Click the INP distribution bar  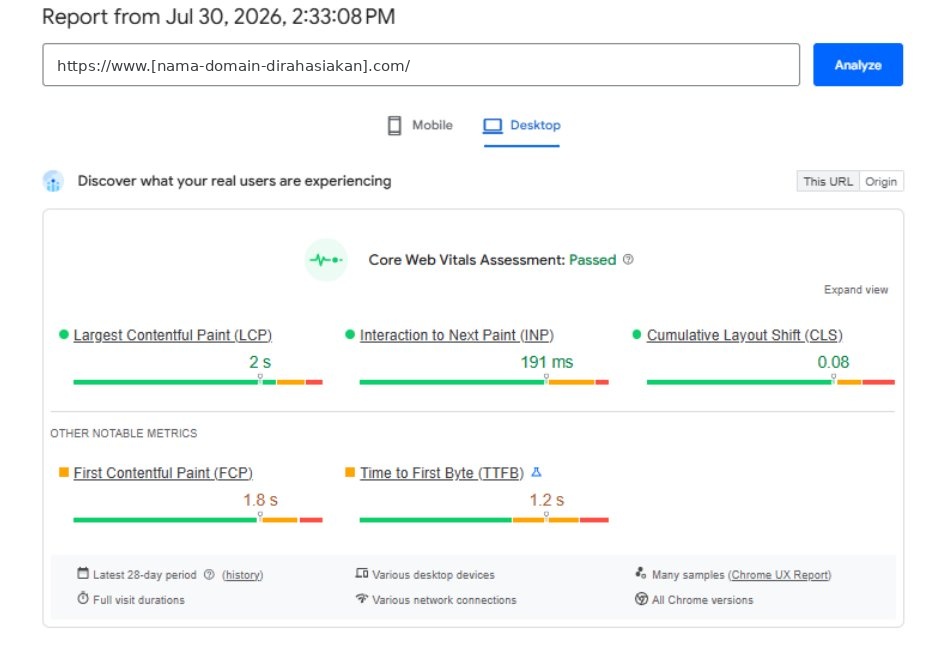click(484, 382)
